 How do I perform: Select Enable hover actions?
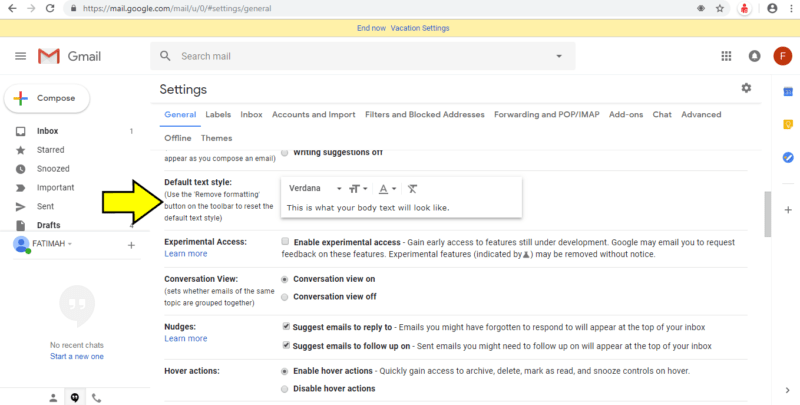point(285,371)
